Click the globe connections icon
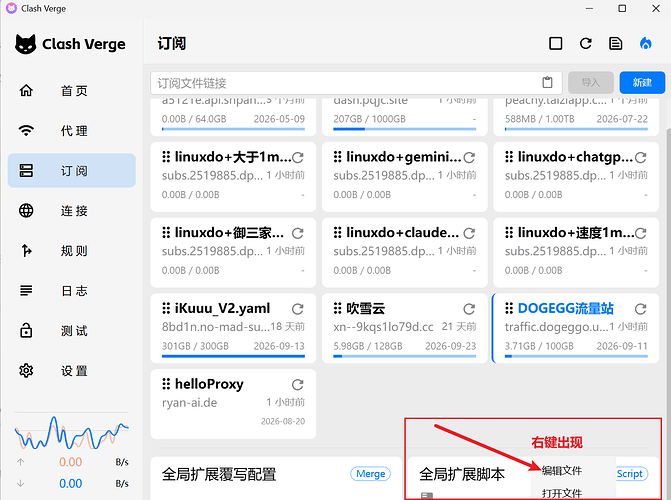 [x=26, y=211]
